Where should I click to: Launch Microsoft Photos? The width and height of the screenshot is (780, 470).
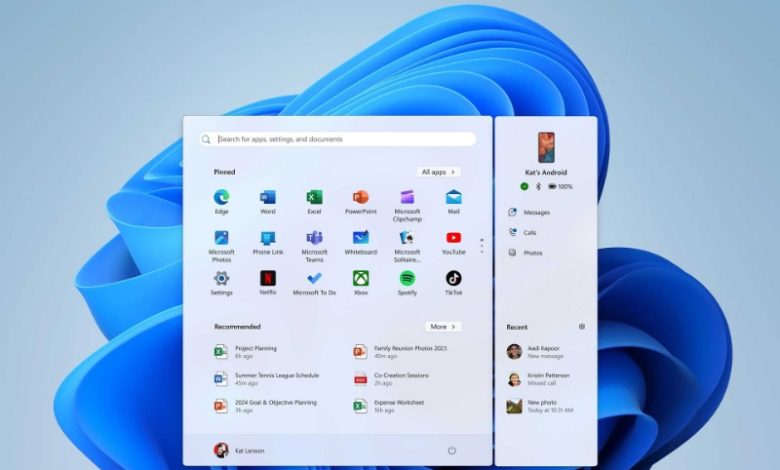tap(221, 246)
